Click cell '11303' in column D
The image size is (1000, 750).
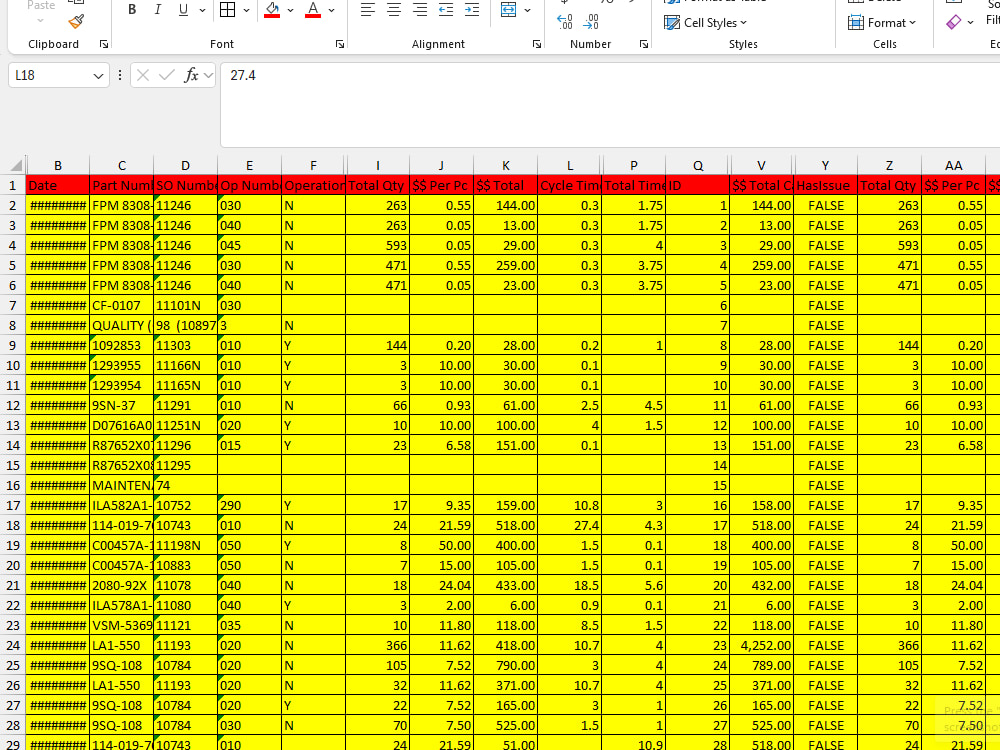coord(185,346)
